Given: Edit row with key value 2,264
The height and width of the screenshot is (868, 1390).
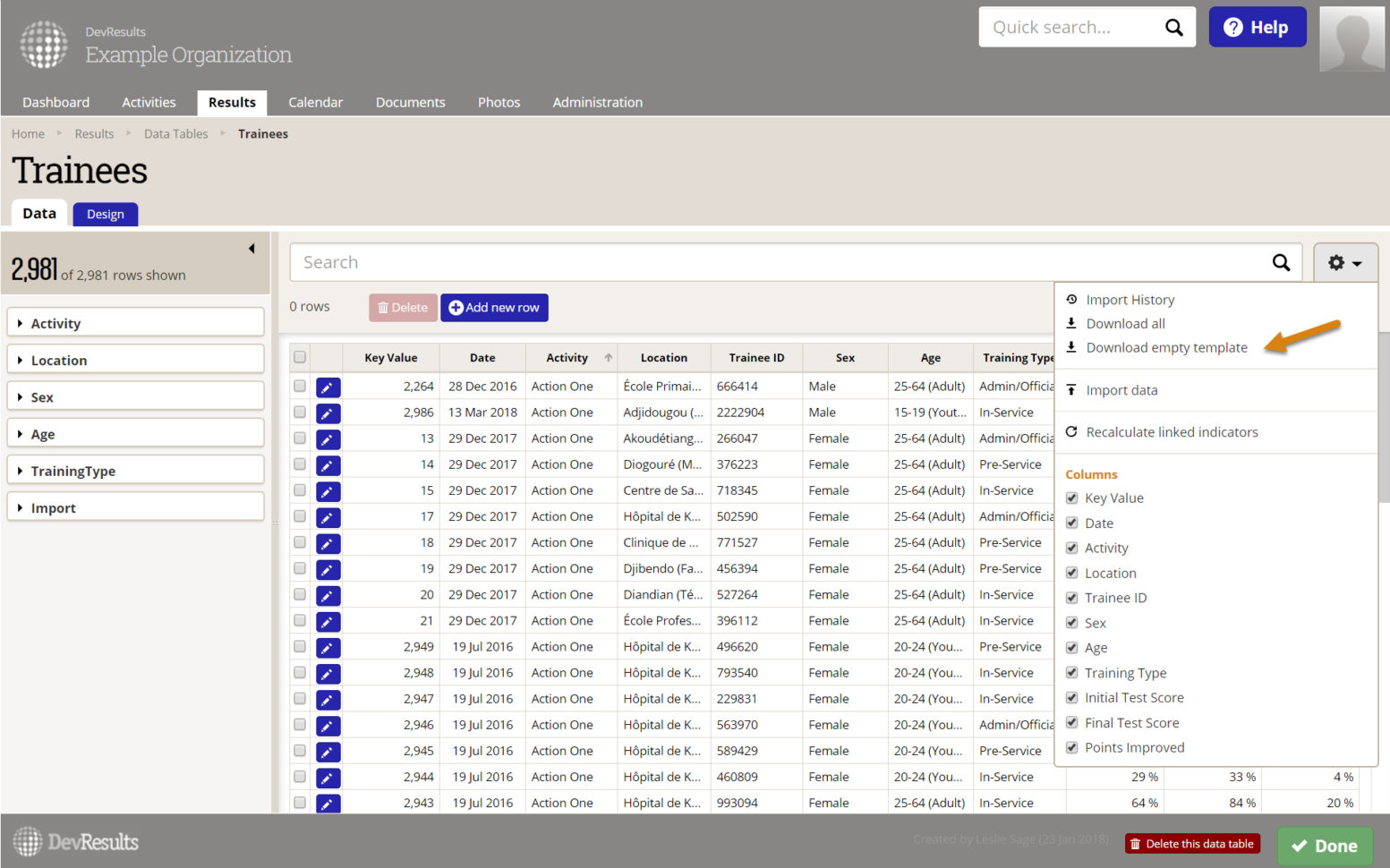Looking at the screenshot, I should [328, 387].
